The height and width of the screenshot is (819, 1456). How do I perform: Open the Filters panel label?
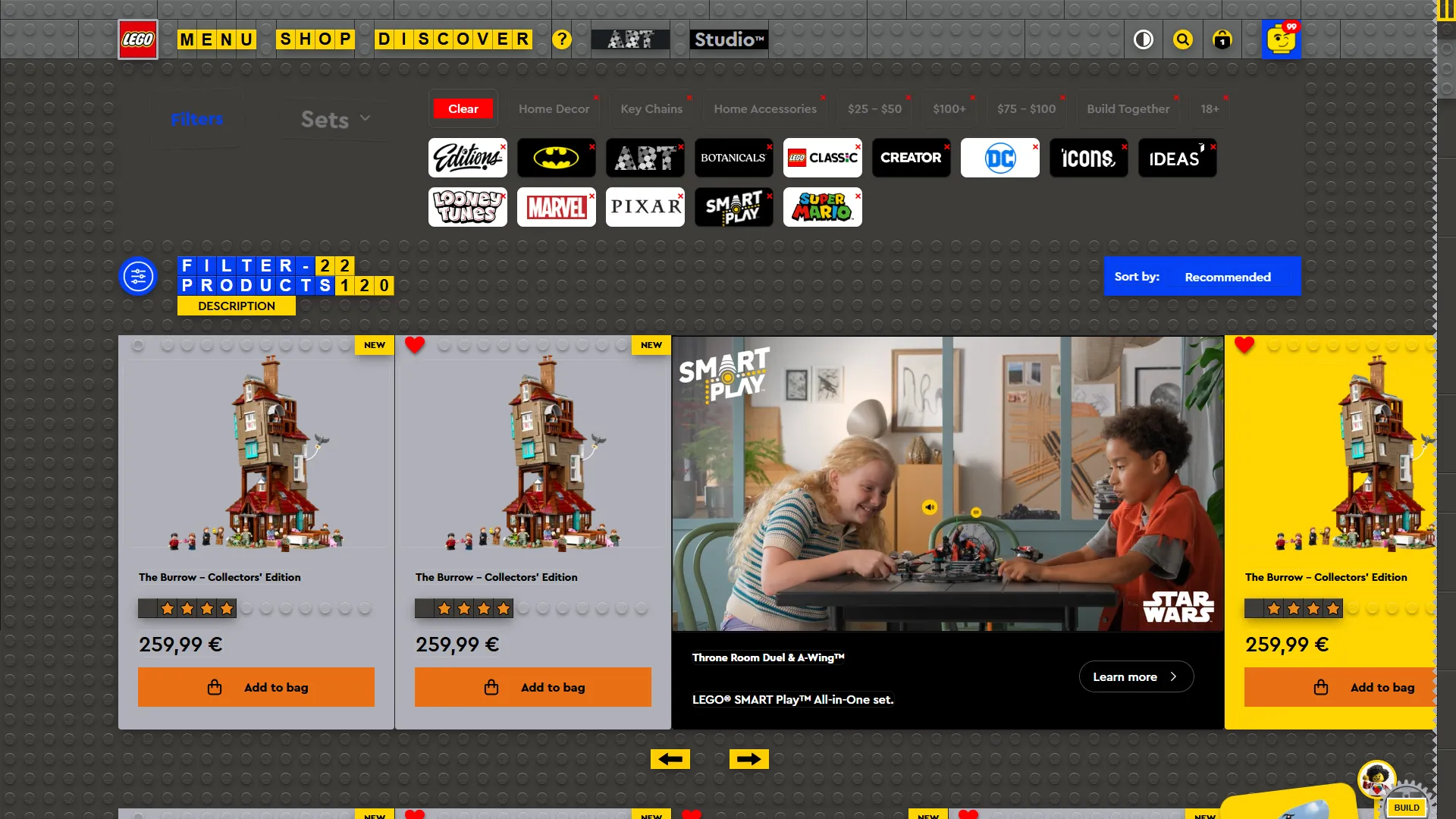click(197, 119)
